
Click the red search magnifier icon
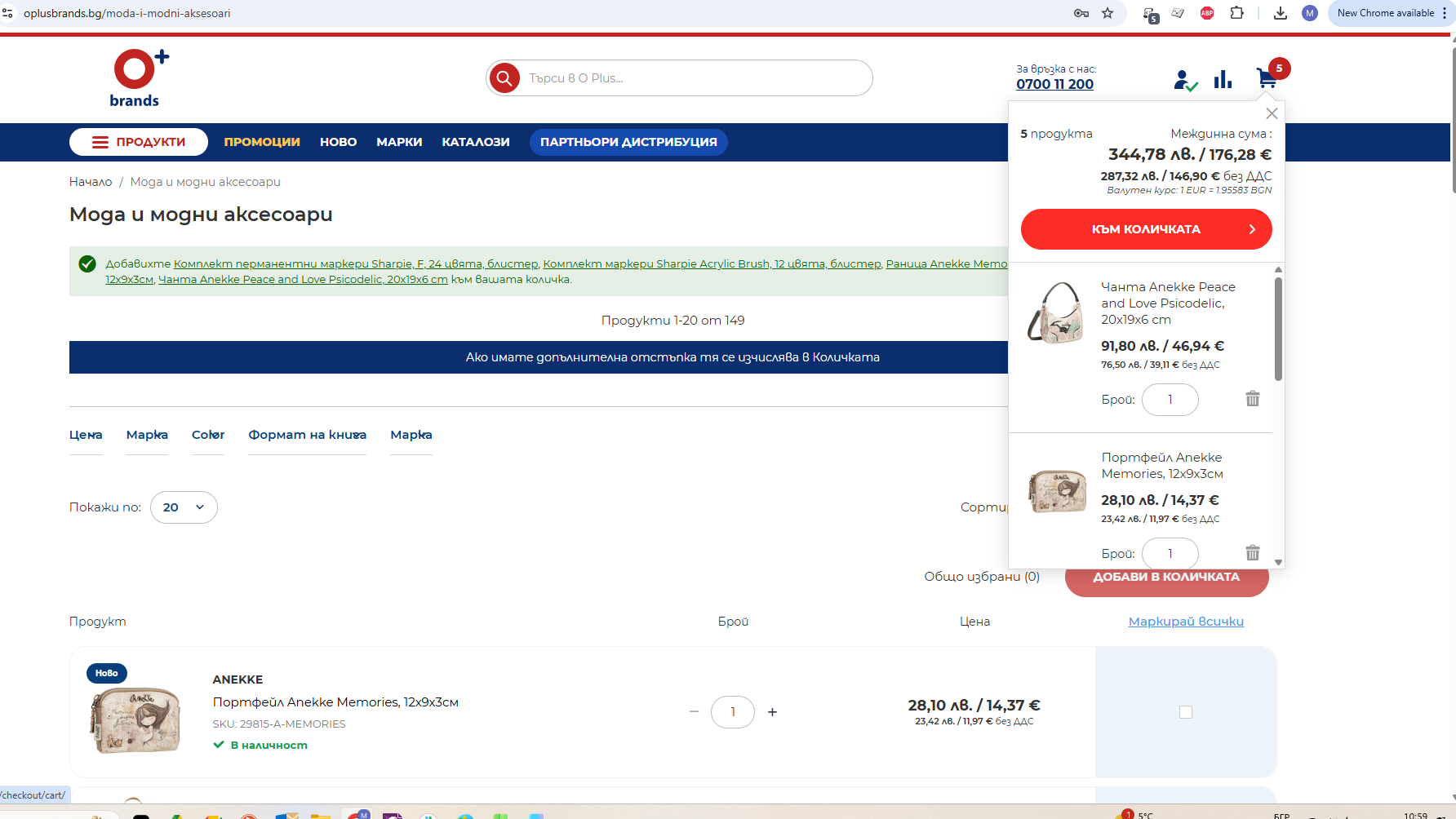tap(504, 78)
